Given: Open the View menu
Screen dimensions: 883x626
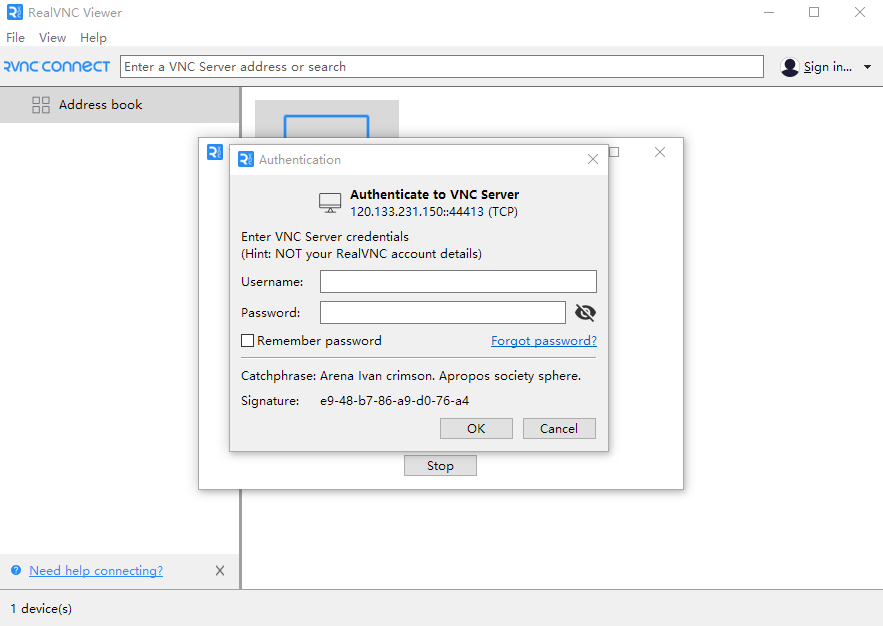Looking at the screenshot, I should (52, 38).
